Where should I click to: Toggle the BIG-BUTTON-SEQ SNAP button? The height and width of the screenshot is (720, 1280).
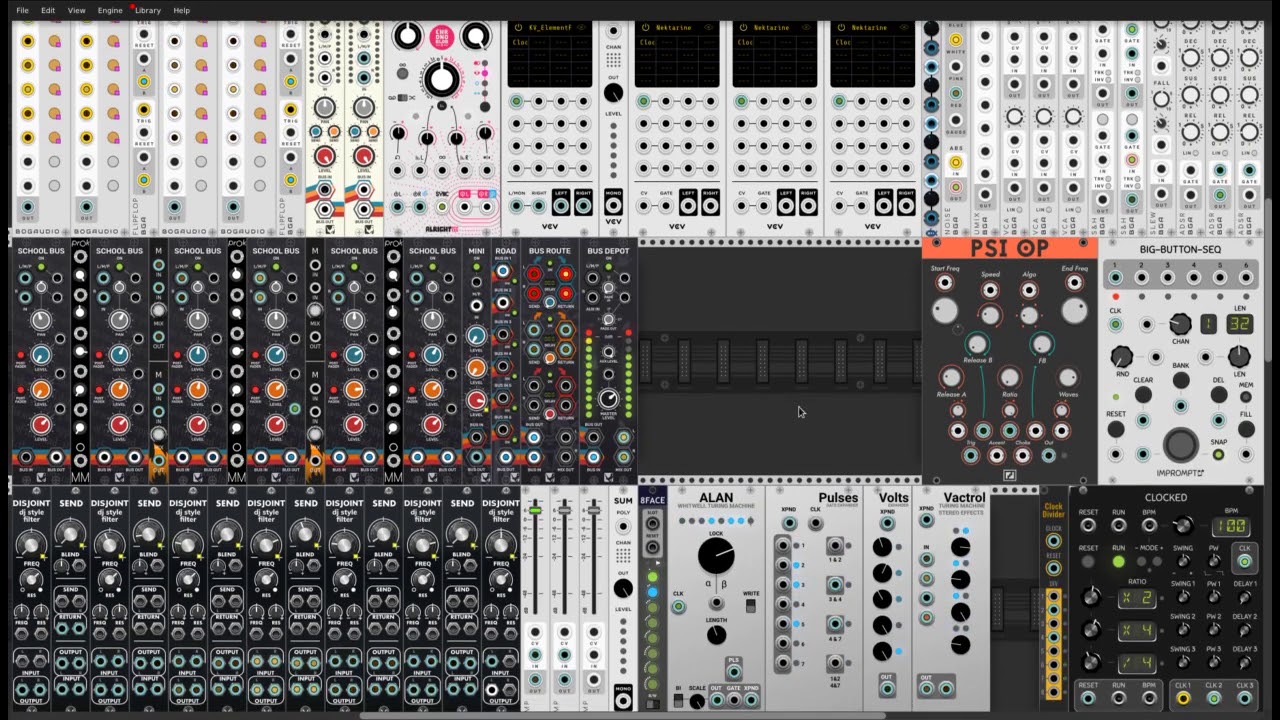tap(1218, 454)
